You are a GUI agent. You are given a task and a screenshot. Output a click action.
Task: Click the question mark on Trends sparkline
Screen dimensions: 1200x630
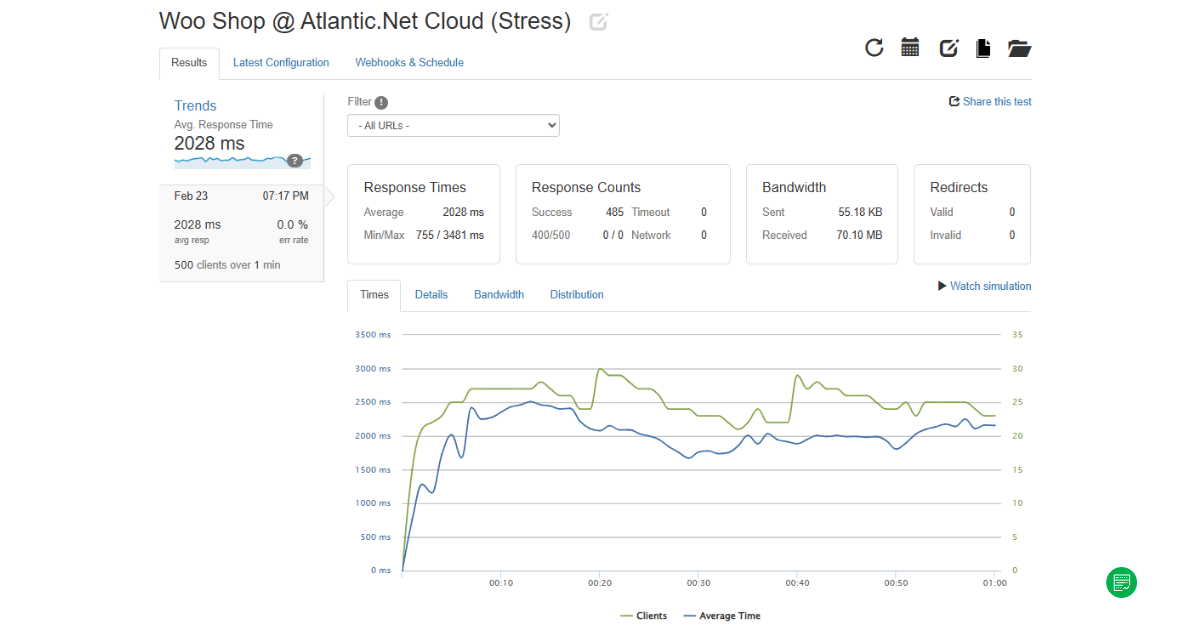tap(295, 161)
